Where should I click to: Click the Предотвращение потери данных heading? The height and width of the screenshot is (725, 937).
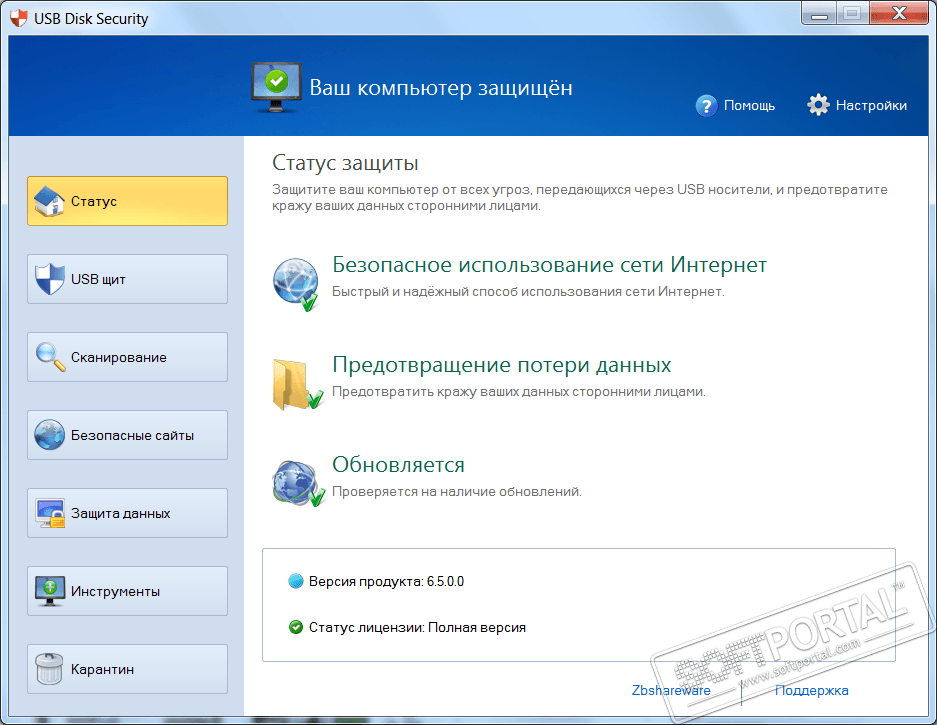[x=501, y=365]
